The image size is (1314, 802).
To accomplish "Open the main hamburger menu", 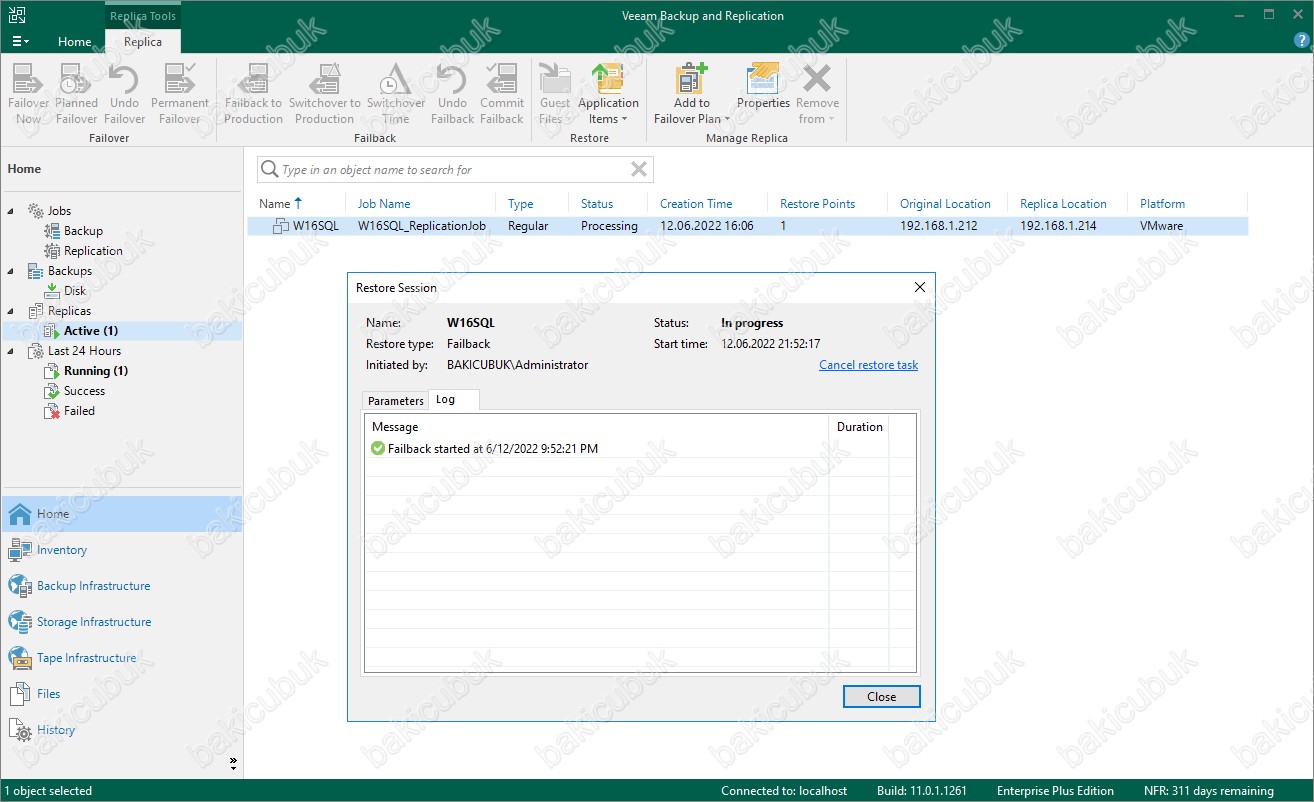I will click(20, 41).
